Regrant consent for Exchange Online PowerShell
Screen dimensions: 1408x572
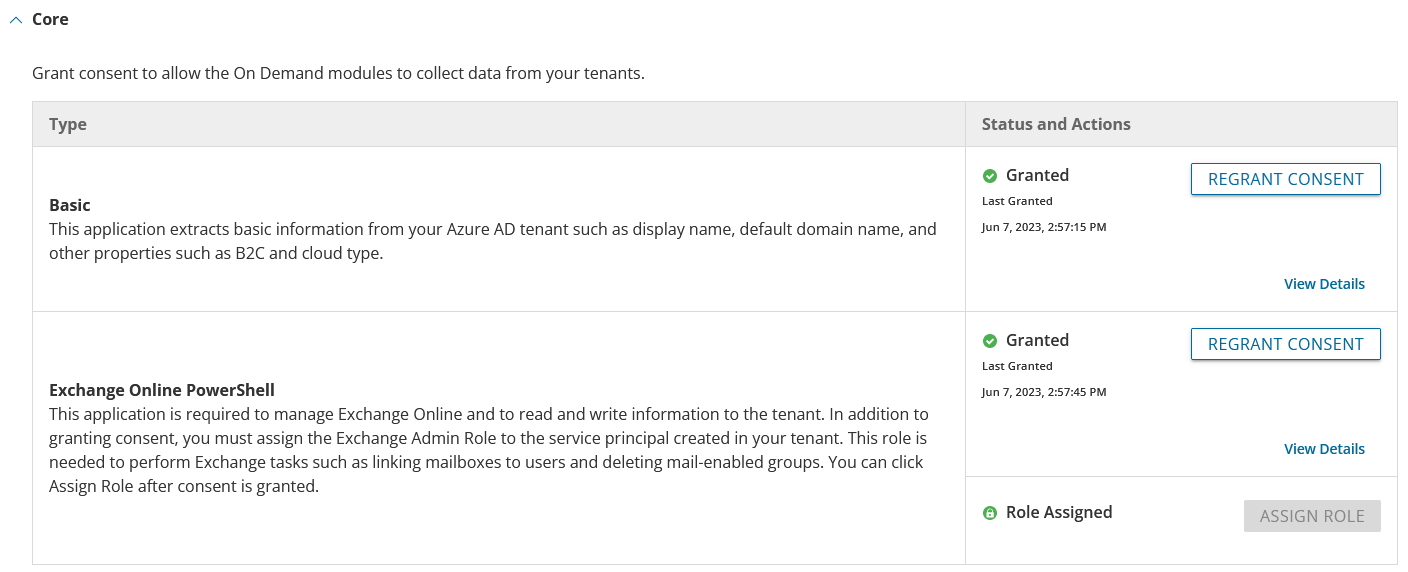pos(1285,344)
